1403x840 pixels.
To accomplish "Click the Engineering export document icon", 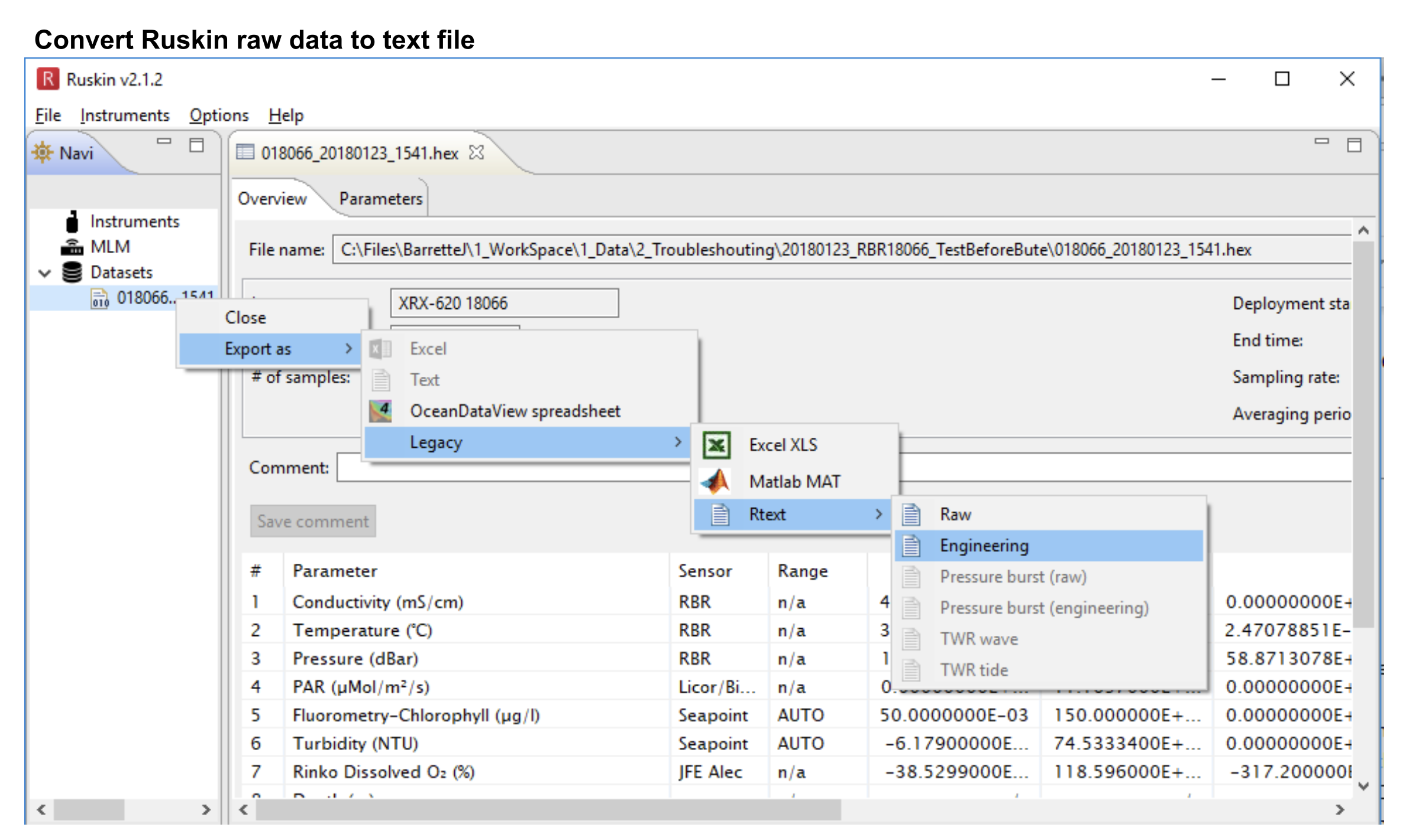I will point(911,545).
